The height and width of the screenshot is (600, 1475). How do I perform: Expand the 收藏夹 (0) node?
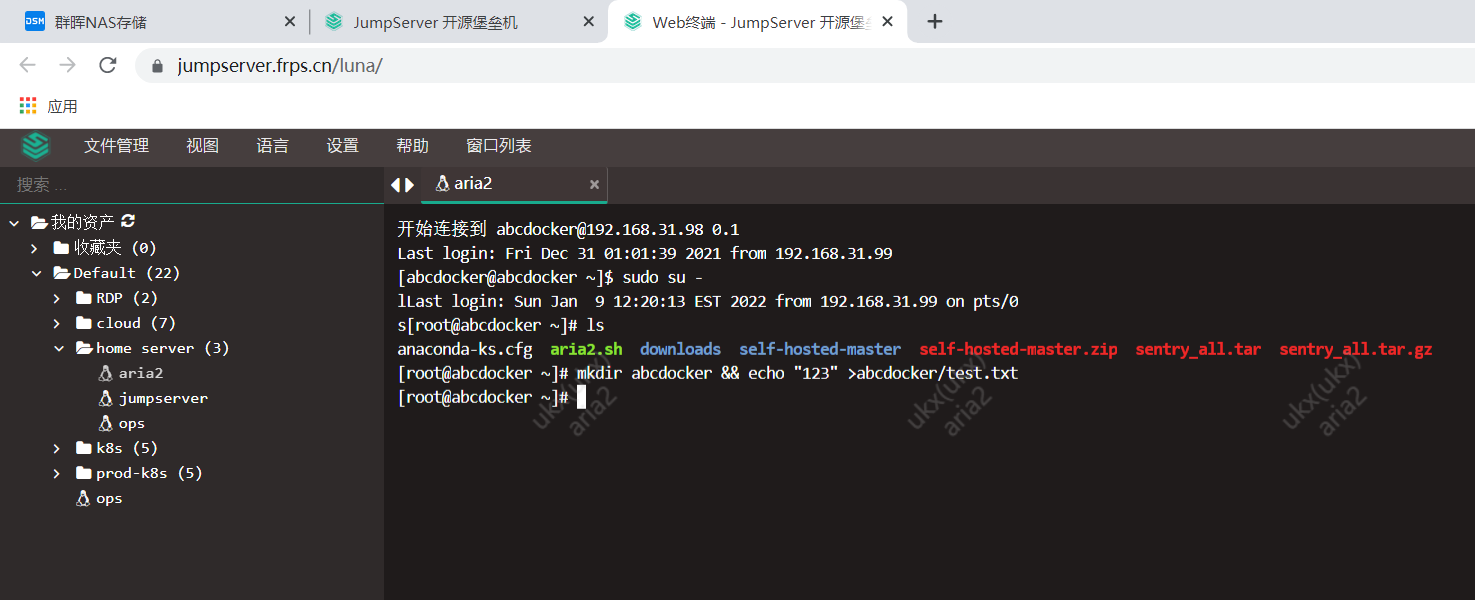coord(36,248)
